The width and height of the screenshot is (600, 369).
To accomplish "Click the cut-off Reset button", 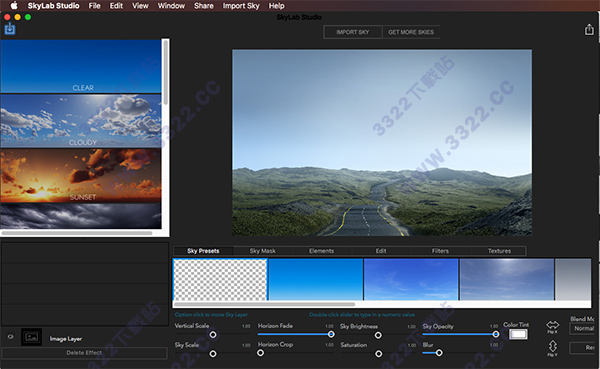I will (583, 348).
